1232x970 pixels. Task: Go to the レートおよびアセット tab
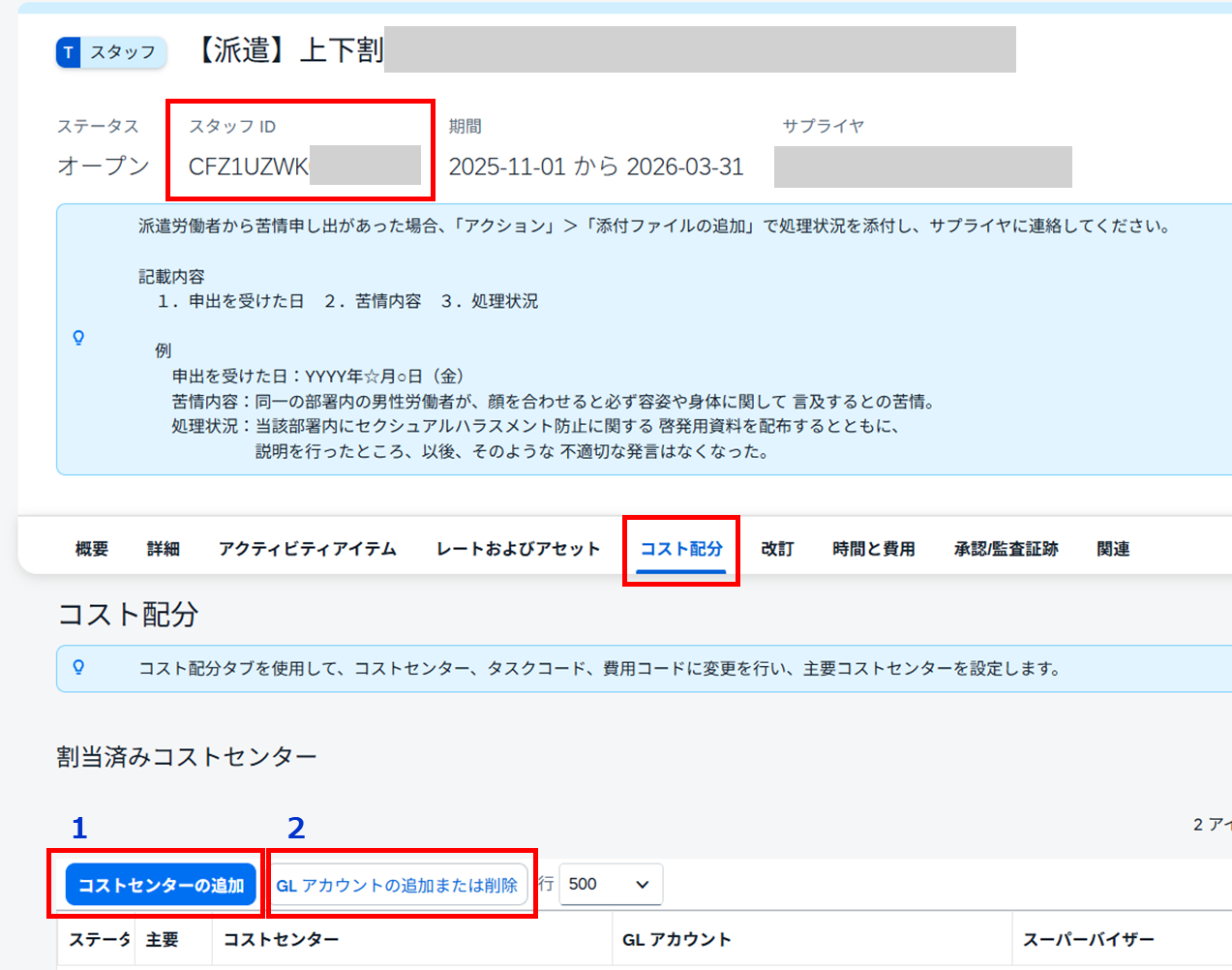point(518,549)
